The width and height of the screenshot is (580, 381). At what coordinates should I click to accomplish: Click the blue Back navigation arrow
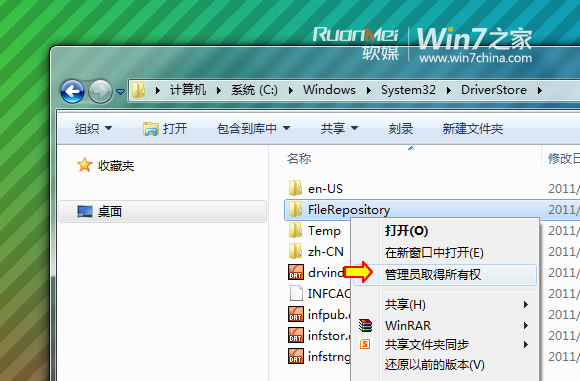click(x=72, y=91)
